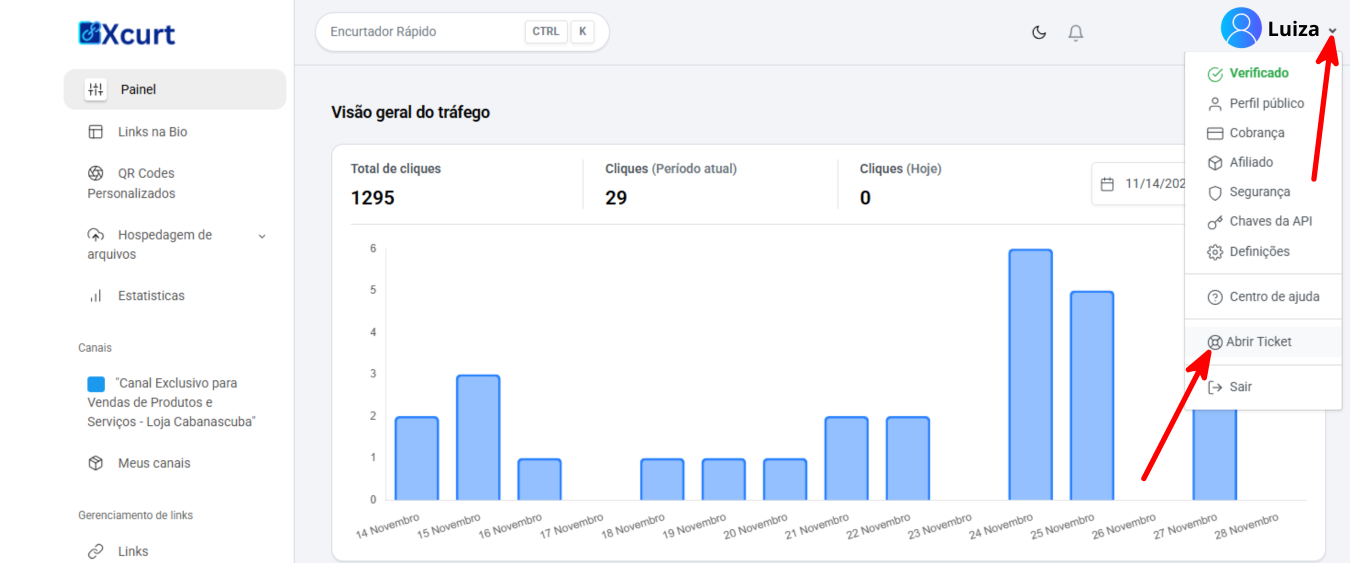
Task: Open Definições with the gear icon
Action: 1215,252
